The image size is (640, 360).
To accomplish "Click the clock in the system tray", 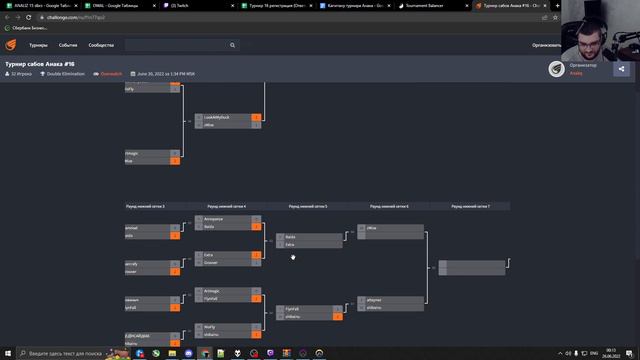I will [x=611, y=353].
